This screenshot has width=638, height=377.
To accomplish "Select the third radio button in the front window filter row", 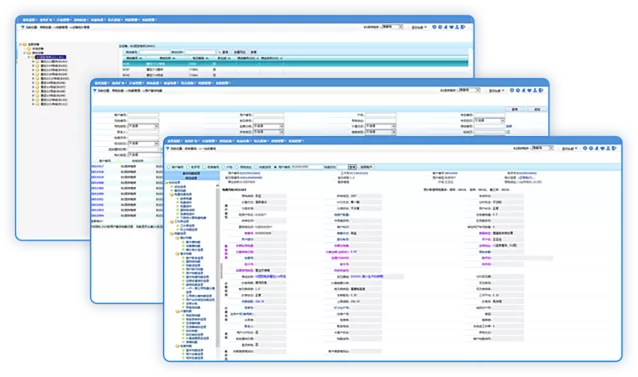I will tap(204, 167).
